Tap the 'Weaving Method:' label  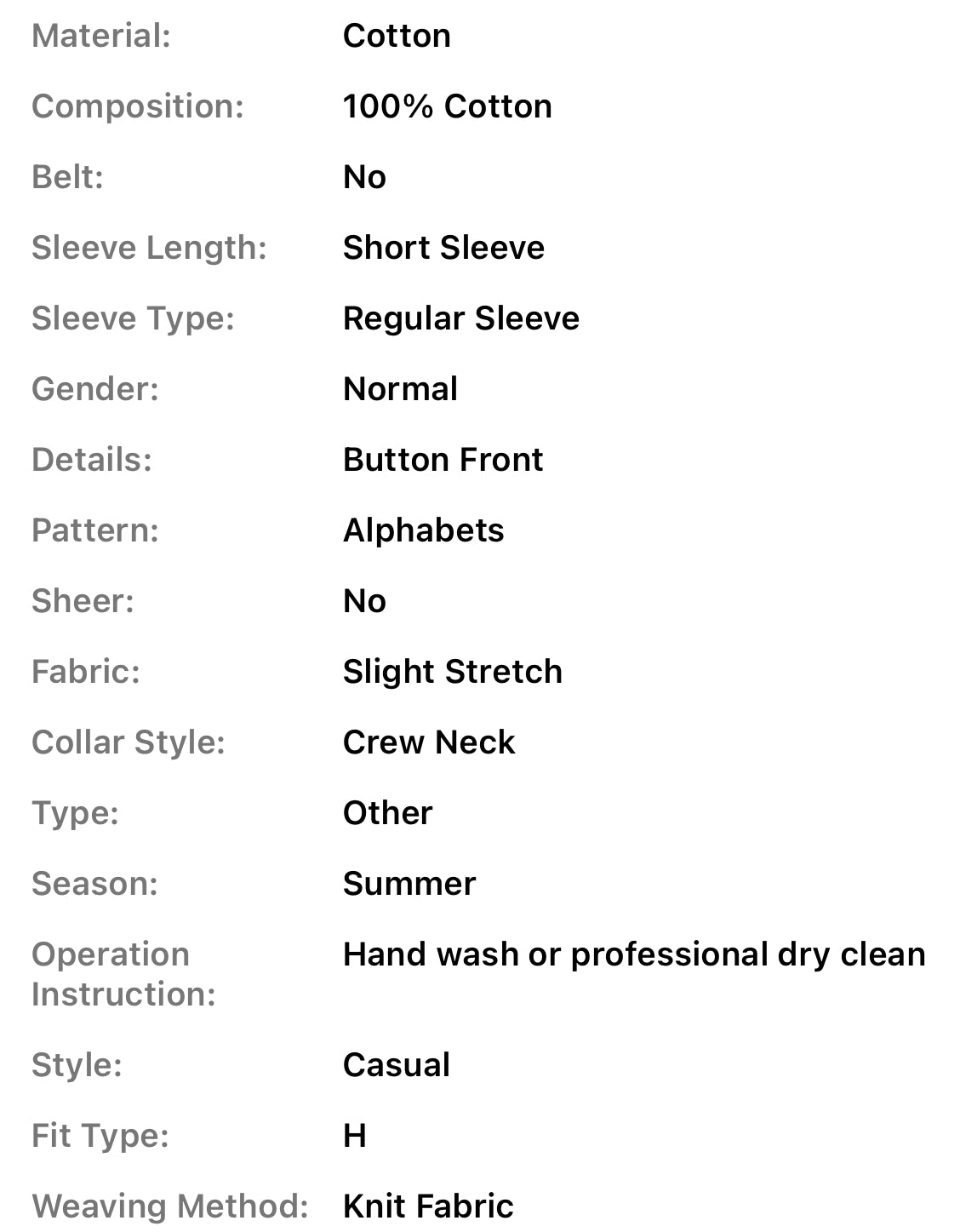(169, 1206)
